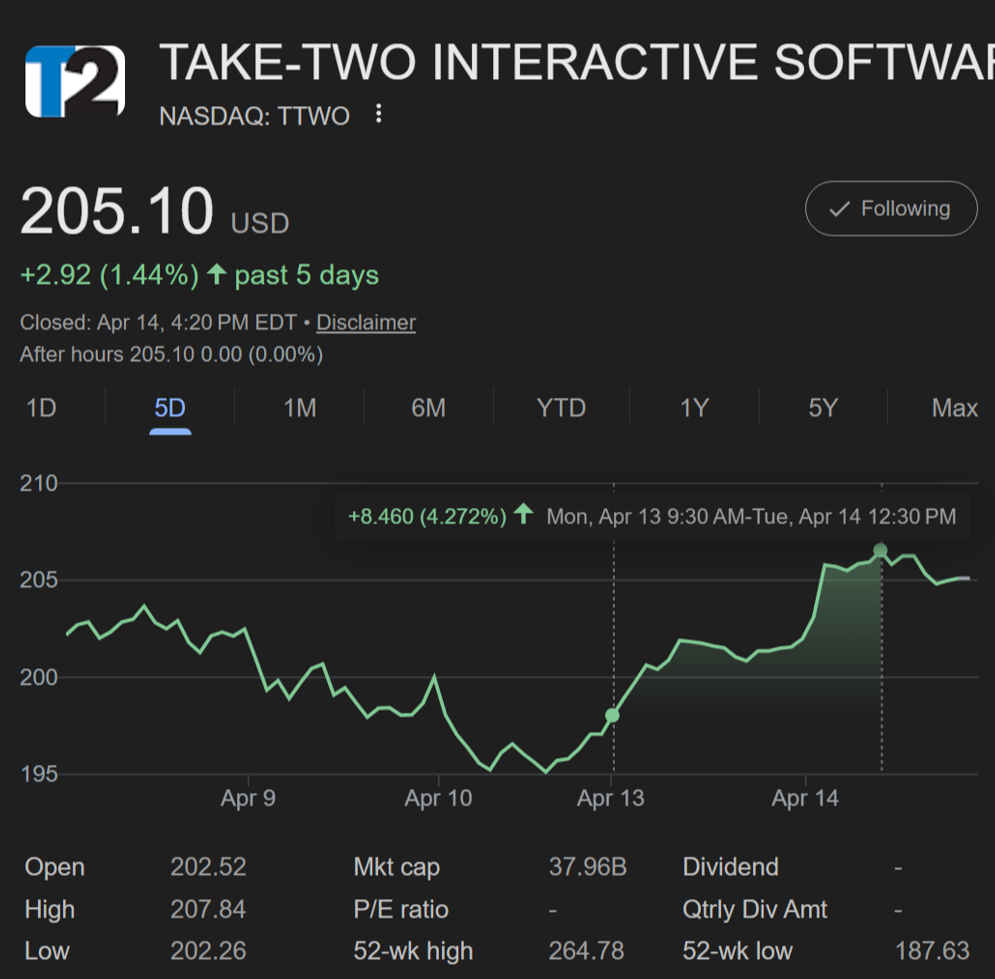Click the Apr 14 12:30 PM marker dot on chart
The image size is (995, 979).
[x=880, y=550]
